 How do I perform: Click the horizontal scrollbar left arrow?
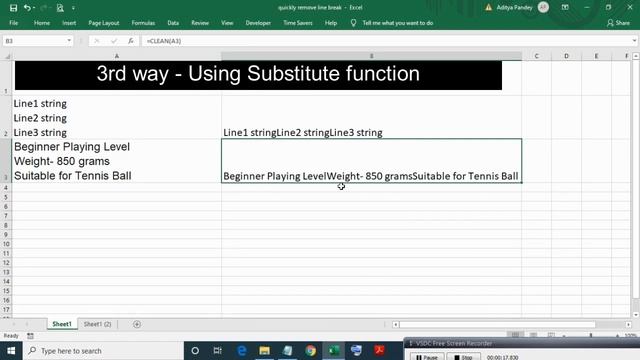point(396,324)
